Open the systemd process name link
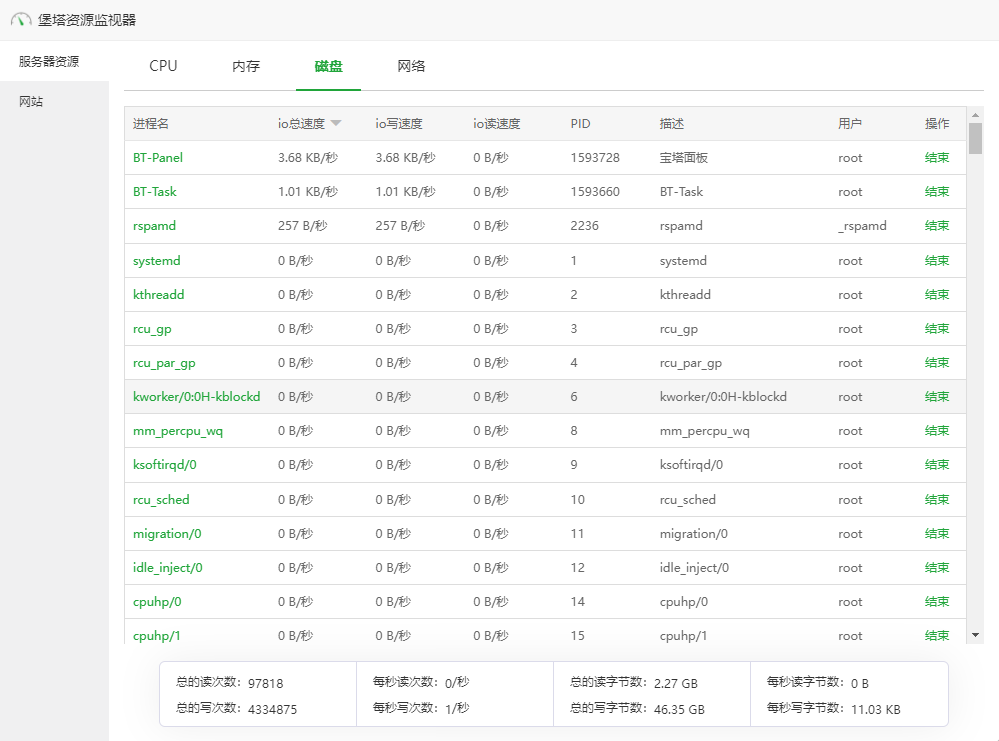 pos(157,261)
